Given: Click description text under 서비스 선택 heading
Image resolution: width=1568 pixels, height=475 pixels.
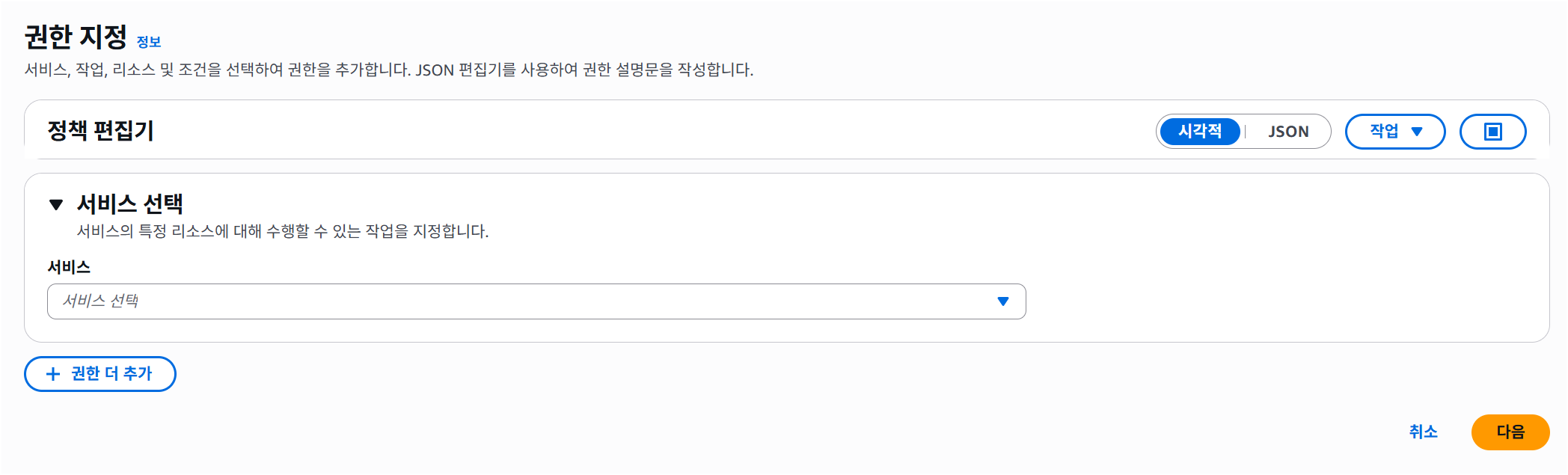Looking at the screenshot, I should pyautogui.click(x=283, y=231).
